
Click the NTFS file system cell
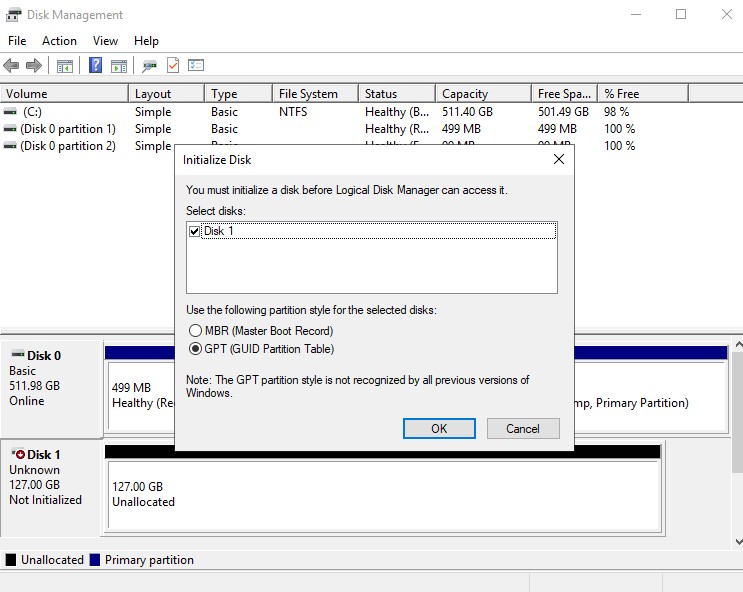point(293,112)
